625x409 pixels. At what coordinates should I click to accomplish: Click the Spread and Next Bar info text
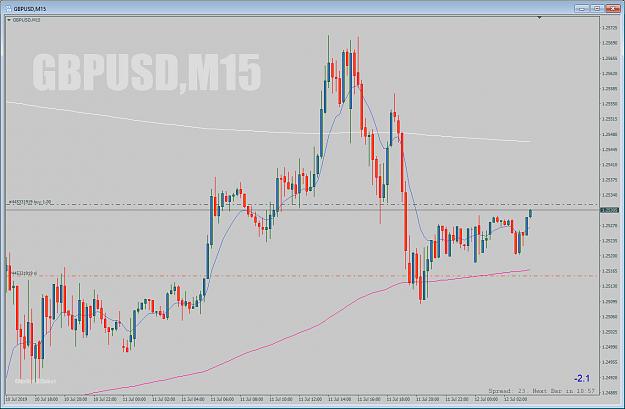coord(542,391)
